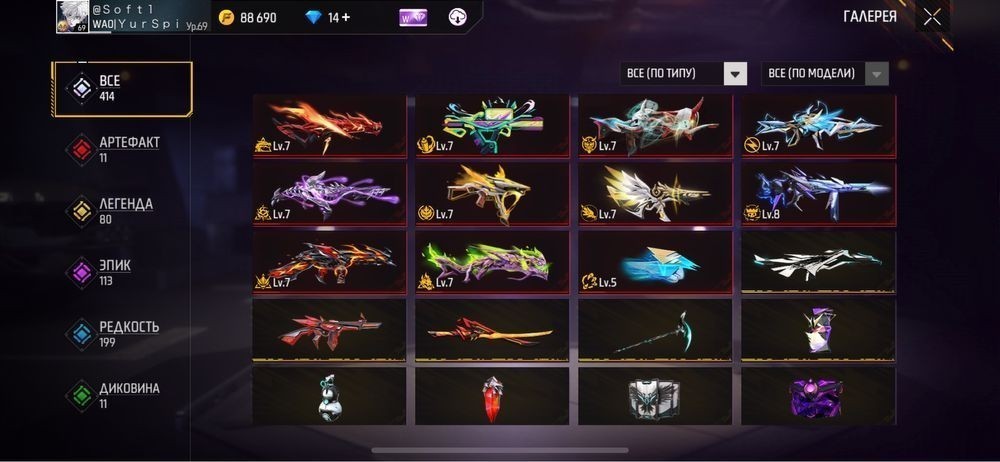Select the green Диковина rarity diamond icon
1000x462 pixels.
tap(82, 396)
